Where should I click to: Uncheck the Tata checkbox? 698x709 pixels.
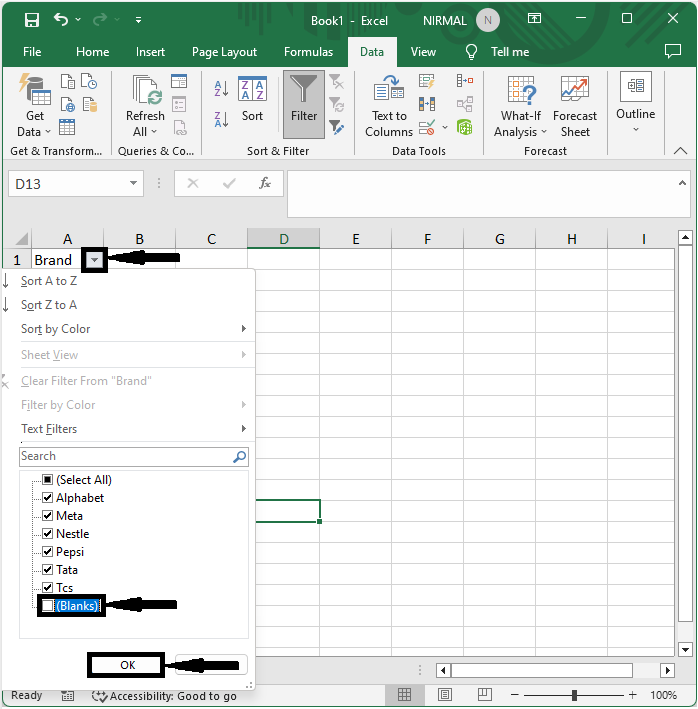pos(47,569)
